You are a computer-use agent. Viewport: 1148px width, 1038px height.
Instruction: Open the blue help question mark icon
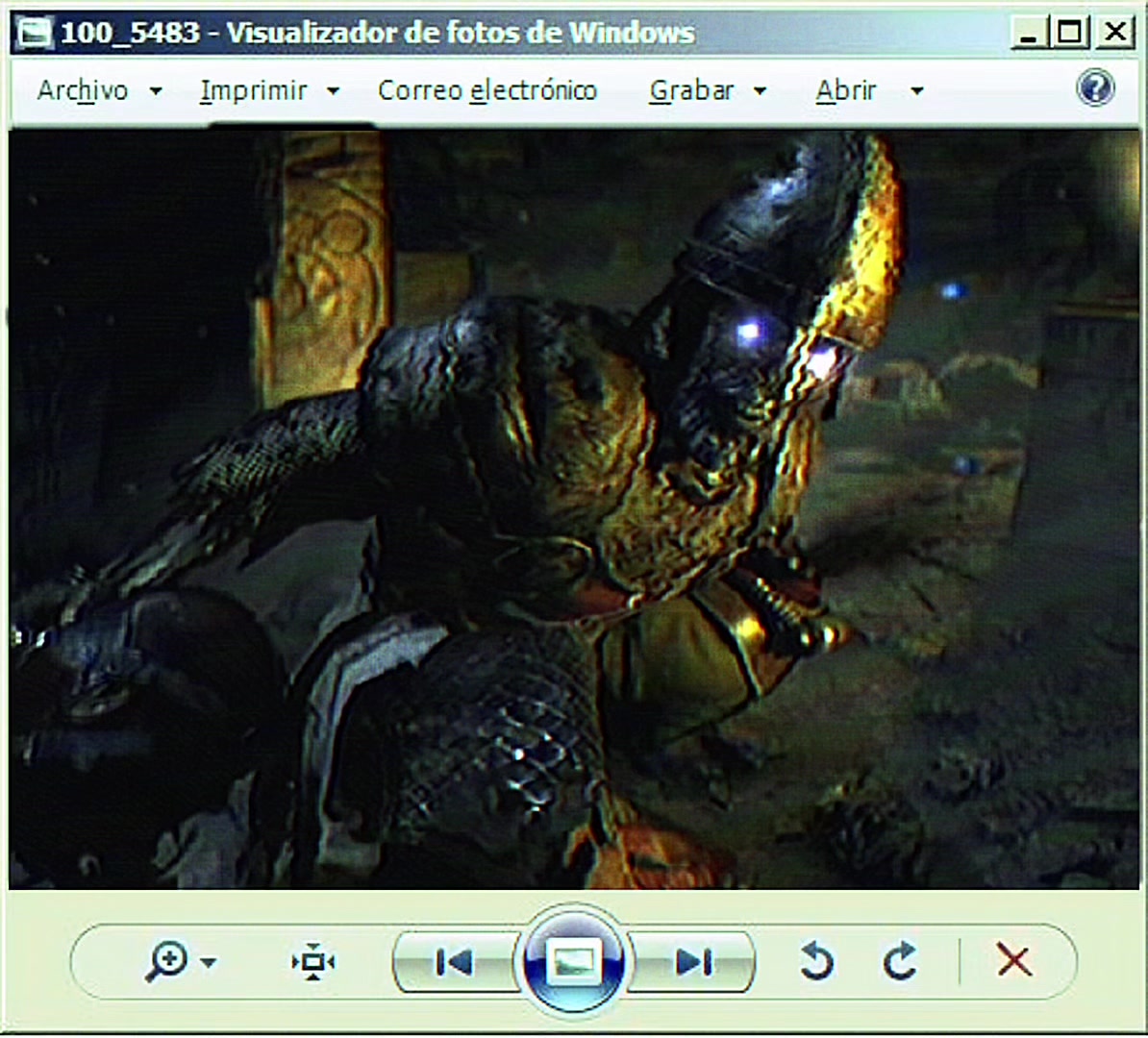1095,88
